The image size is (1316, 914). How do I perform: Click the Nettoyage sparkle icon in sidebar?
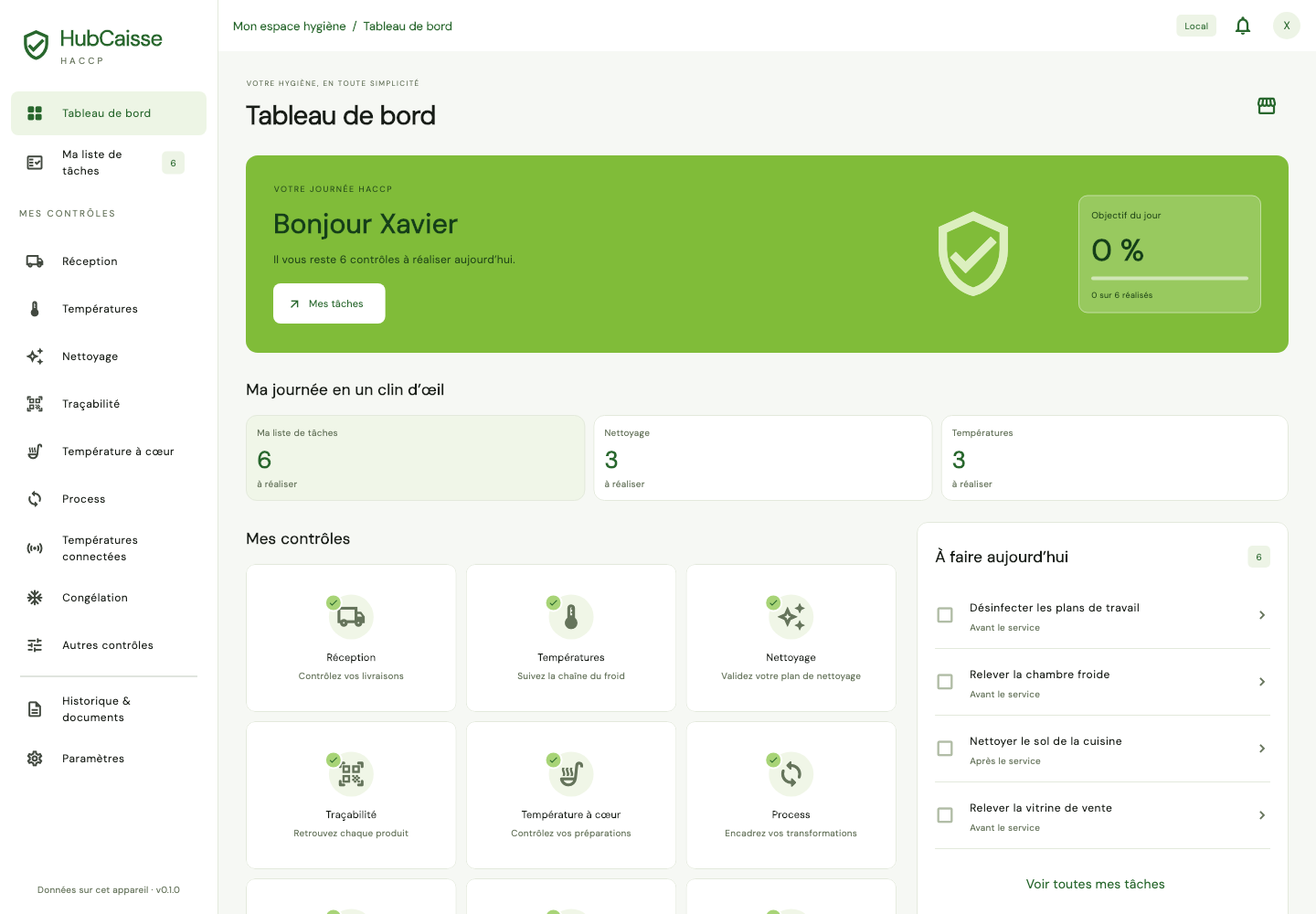point(35,356)
